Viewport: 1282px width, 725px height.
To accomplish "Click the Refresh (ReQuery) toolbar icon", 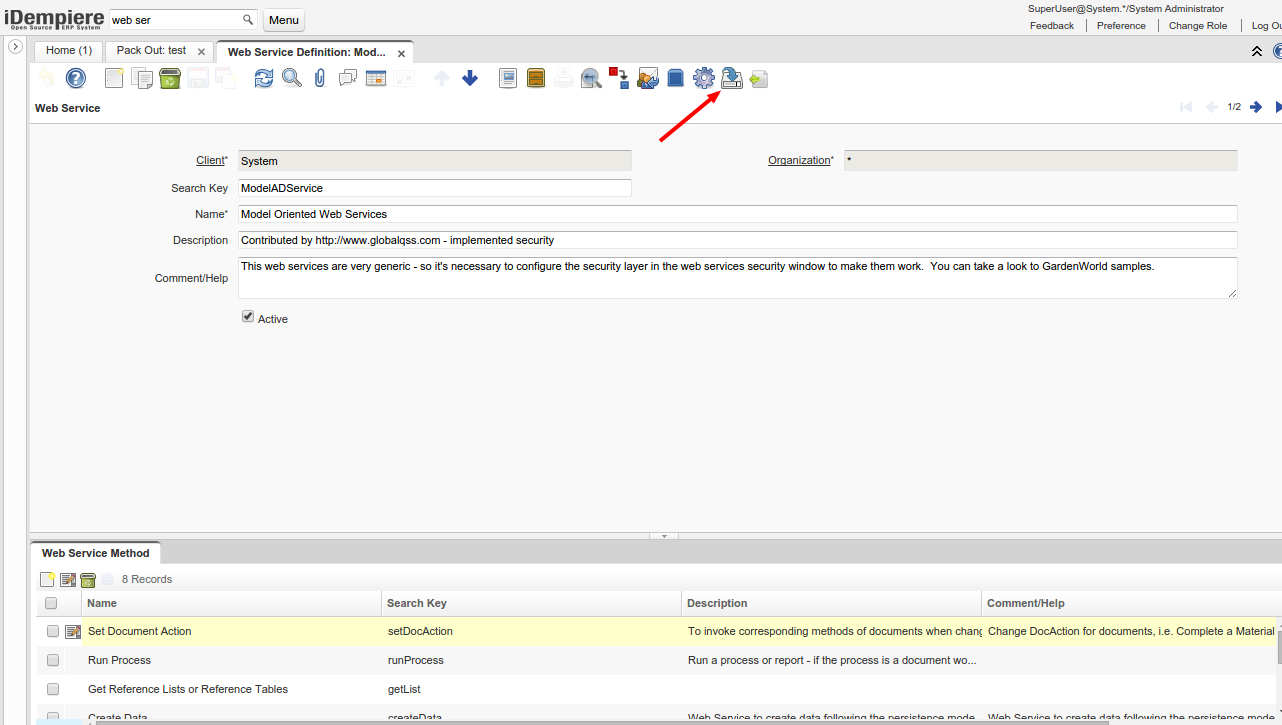I will tap(263, 78).
